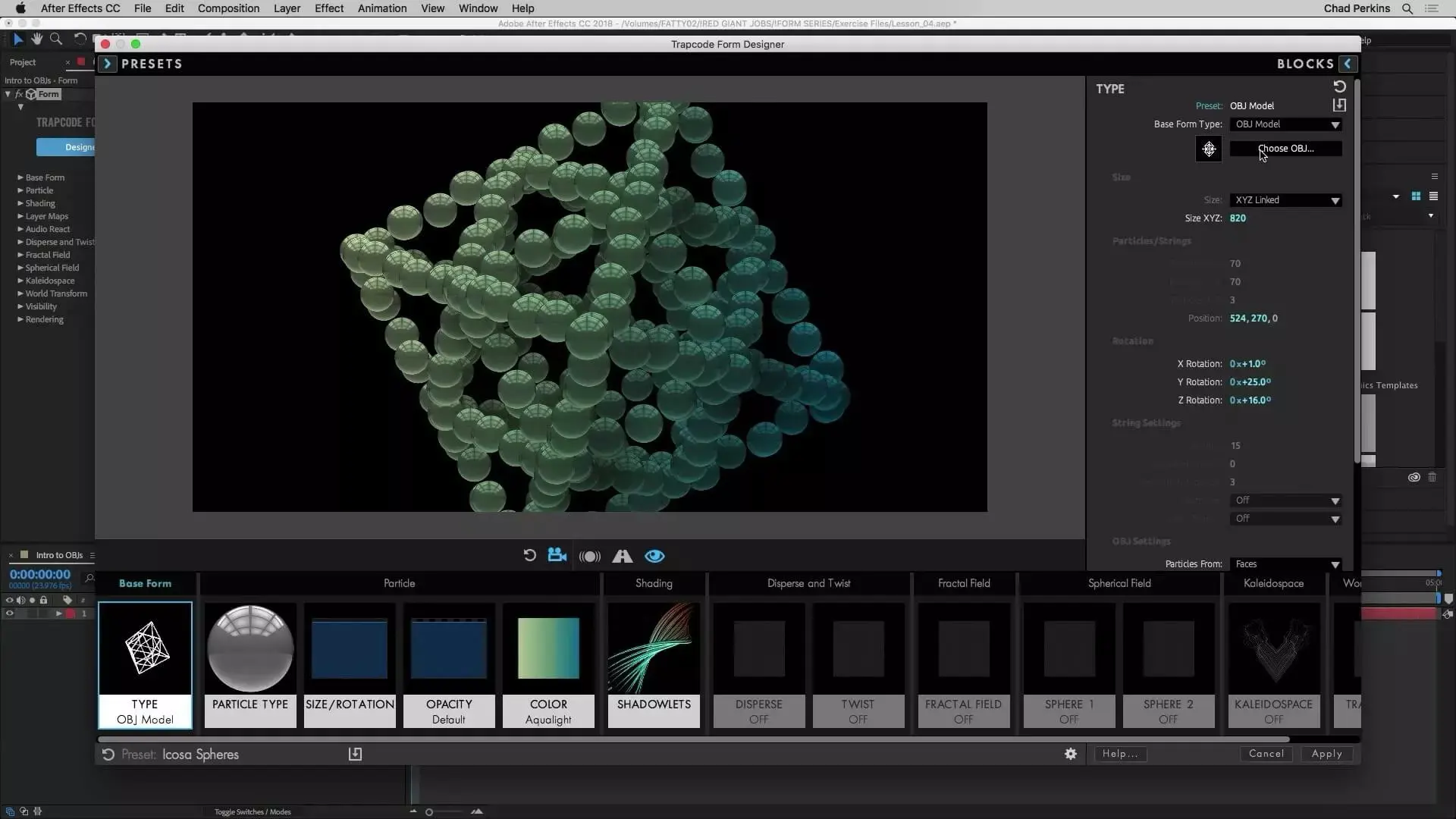1456x819 pixels.
Task: Click the timeline search magnifier icon
Action: [x=89, y=579]
